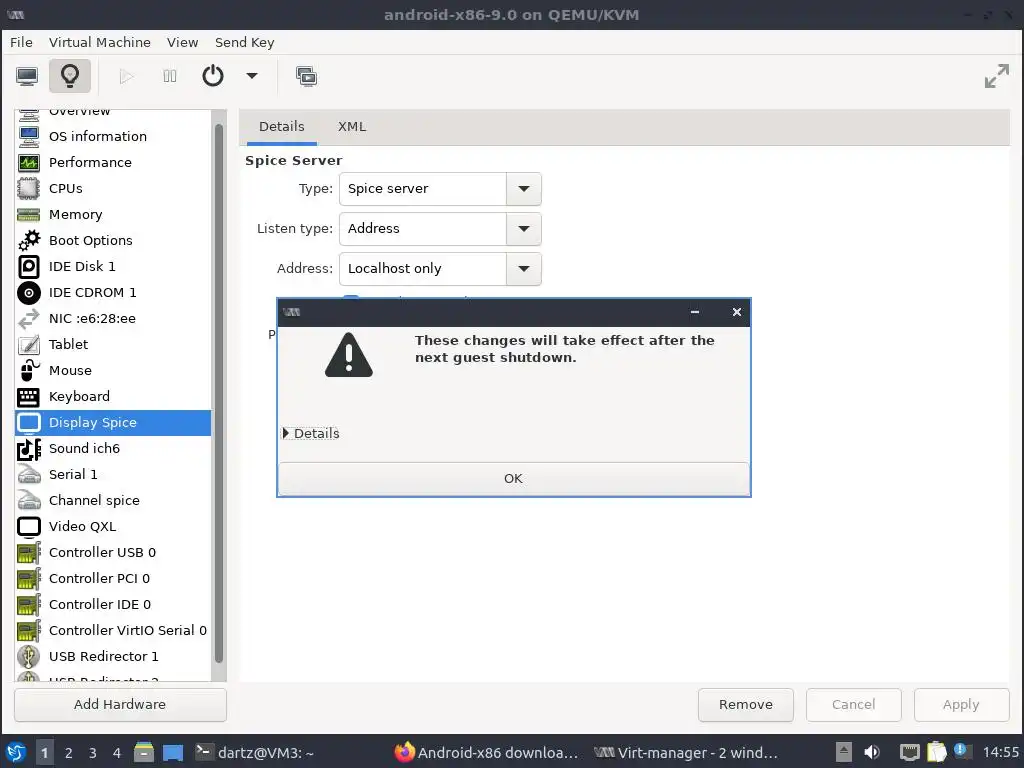Close the warning dialog
Image resolution: width=1024 pixels, height=768 pixels.
pos(737,312)
